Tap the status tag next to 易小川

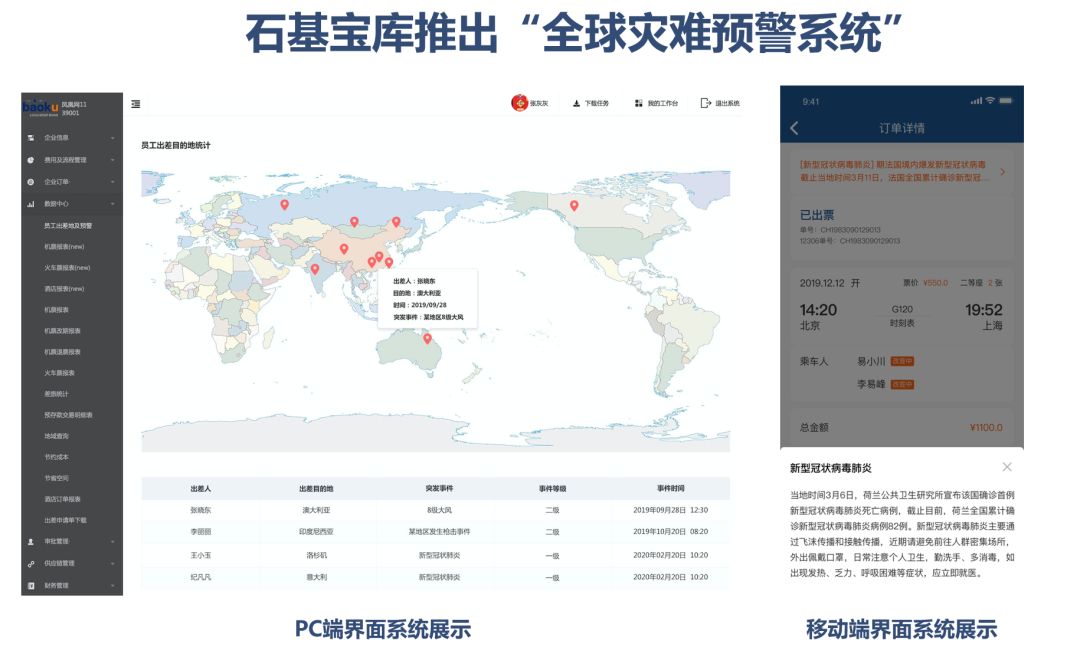[902, 361]
